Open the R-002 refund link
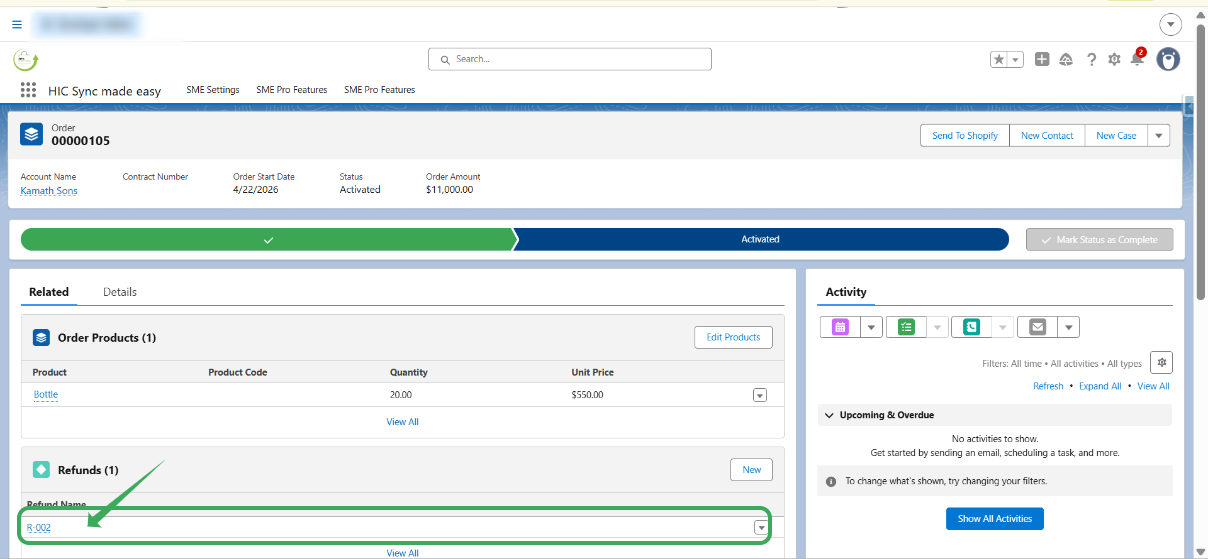The width and height of the screenshot is (1208, 559). tap(39, 527)
